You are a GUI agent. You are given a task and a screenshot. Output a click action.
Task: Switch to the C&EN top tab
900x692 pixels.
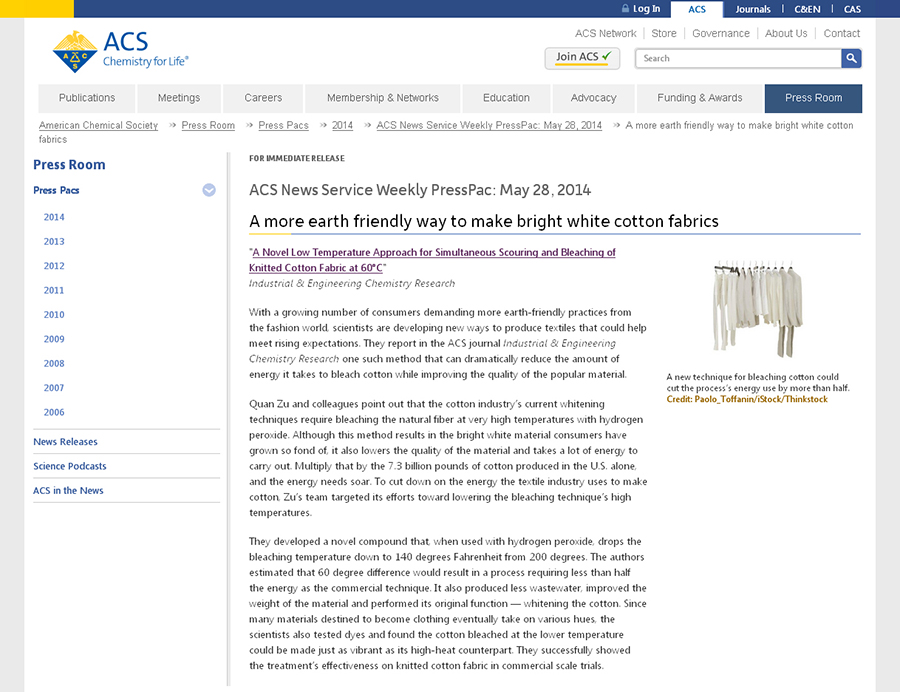(x=807, y=9)
